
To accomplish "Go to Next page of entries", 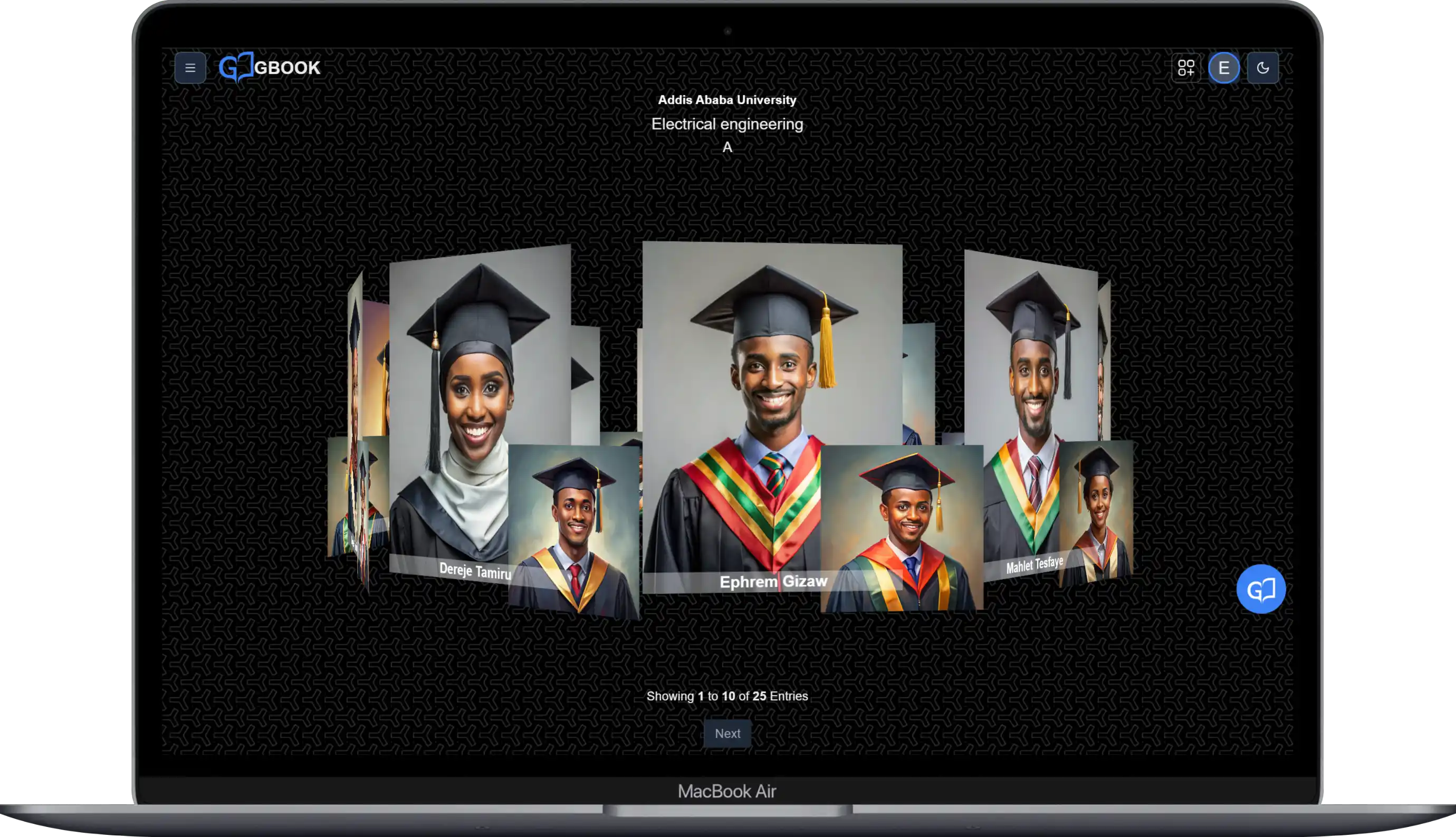I will [x=727, y=734].
